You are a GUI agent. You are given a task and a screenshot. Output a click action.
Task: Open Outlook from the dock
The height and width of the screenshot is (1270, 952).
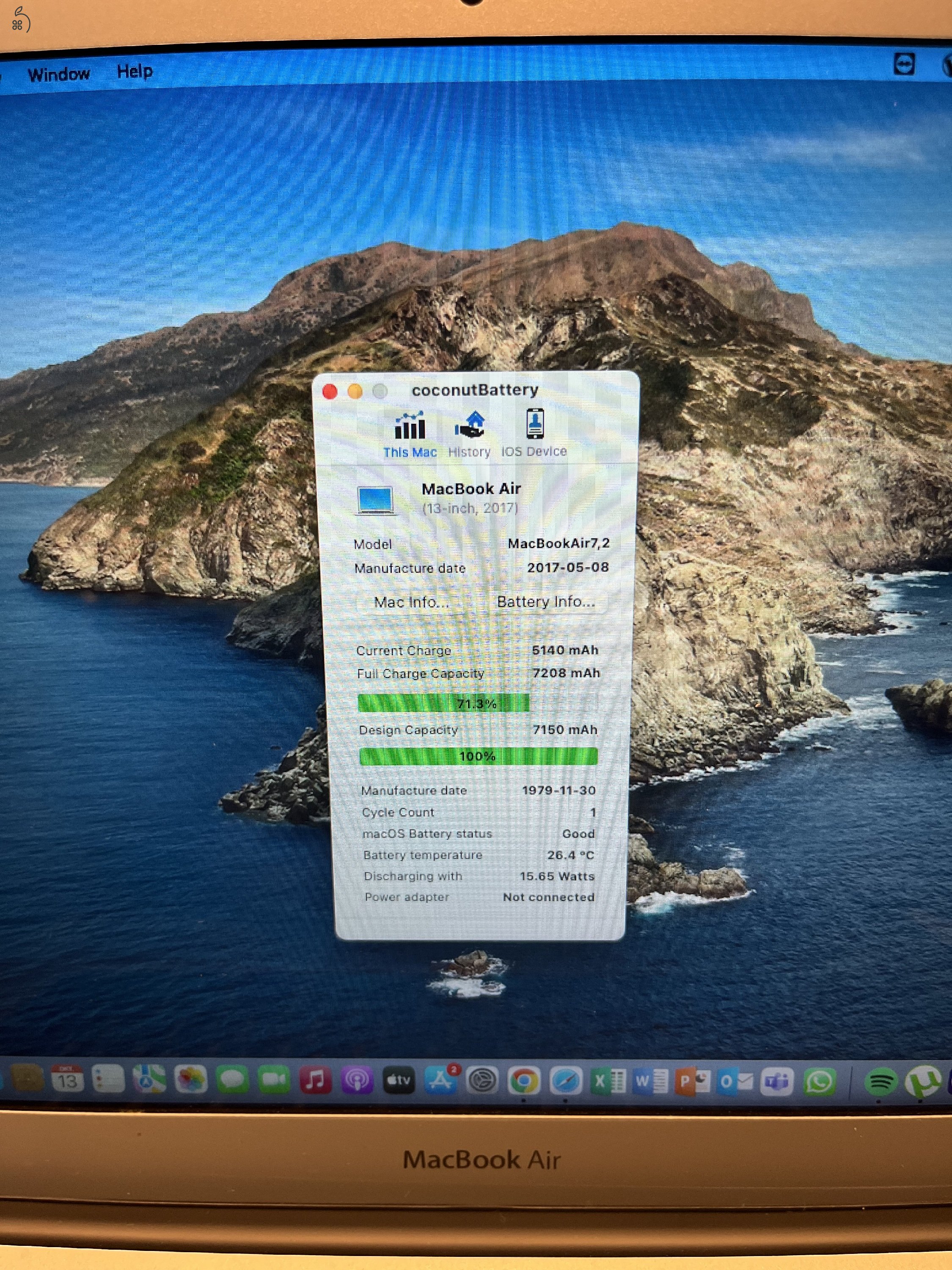pos(735,1082)
